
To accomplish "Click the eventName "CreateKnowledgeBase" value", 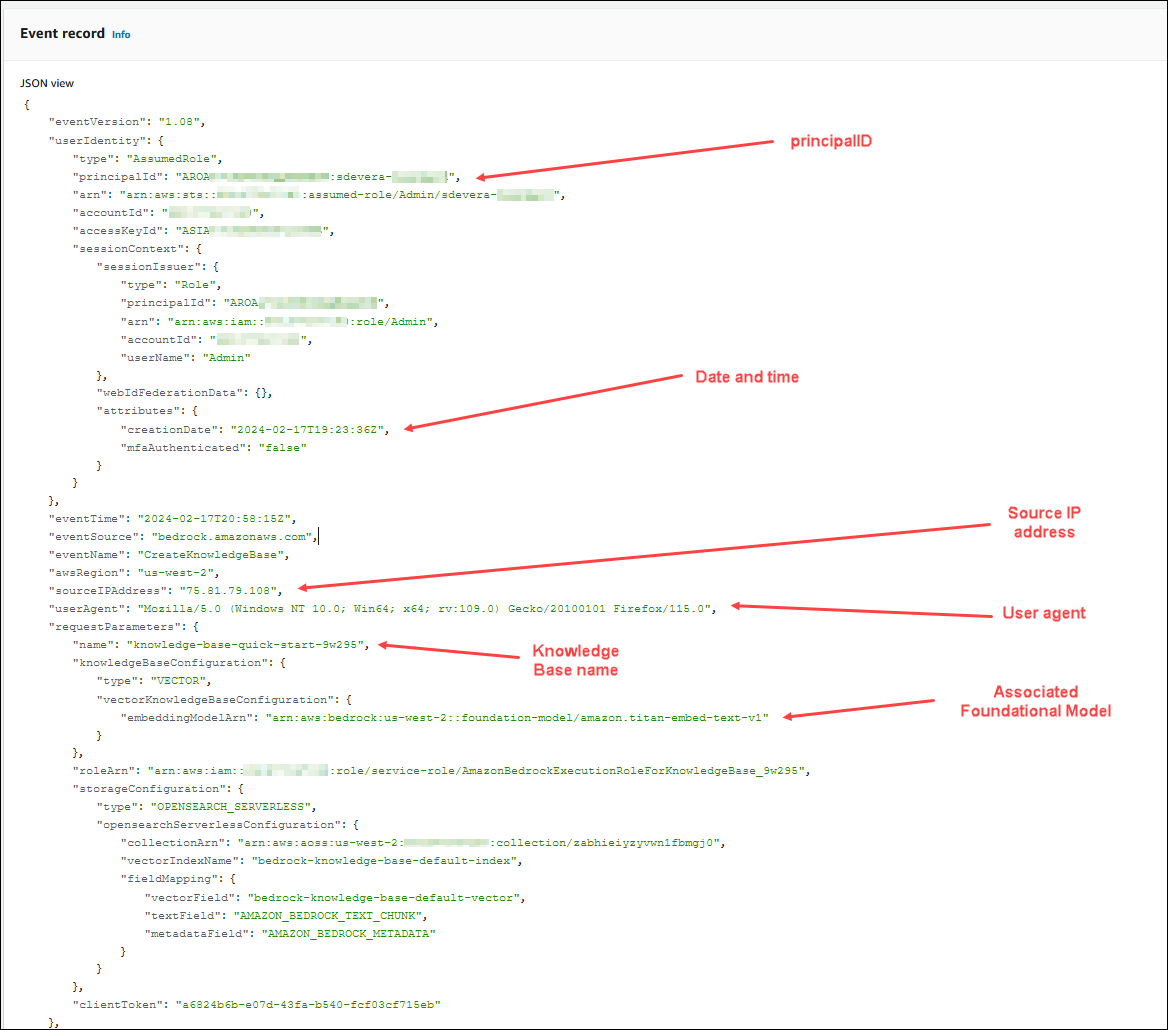I will pyautogui.click(x=211, y=555).
